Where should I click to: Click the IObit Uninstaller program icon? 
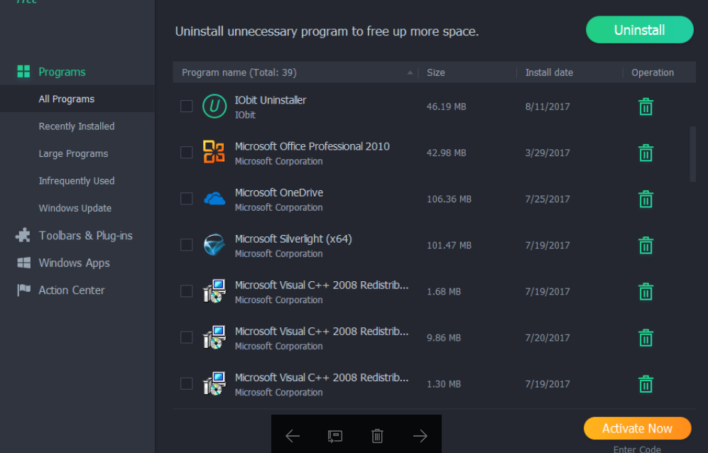(x=214, y=106)
